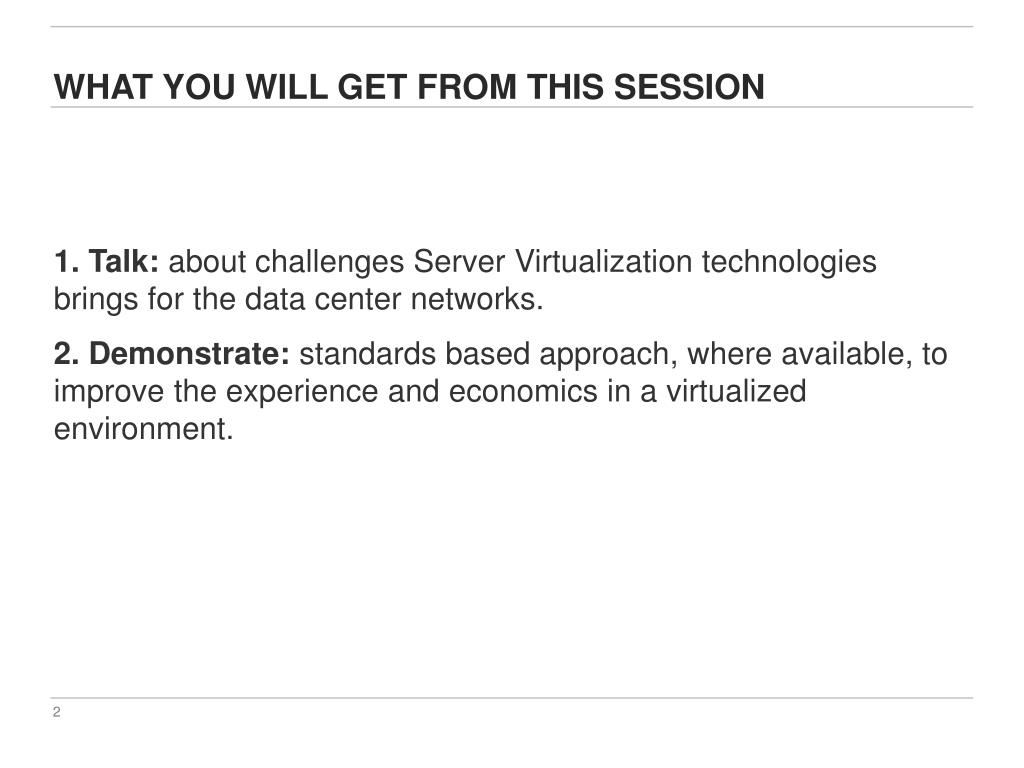
Task: Click the word 'virtualized' in second point
Action: click(x=736, y=391)
